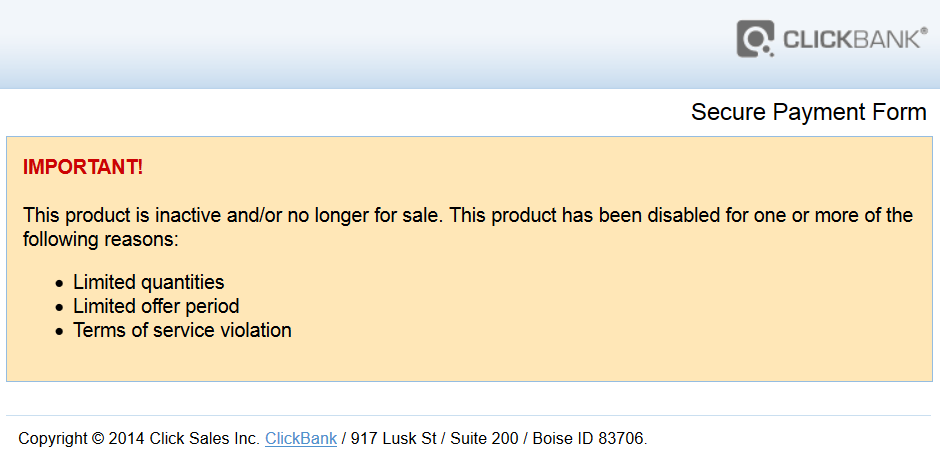Select the Terms of service violation item

pyautogui.click(x=182, y=330)
